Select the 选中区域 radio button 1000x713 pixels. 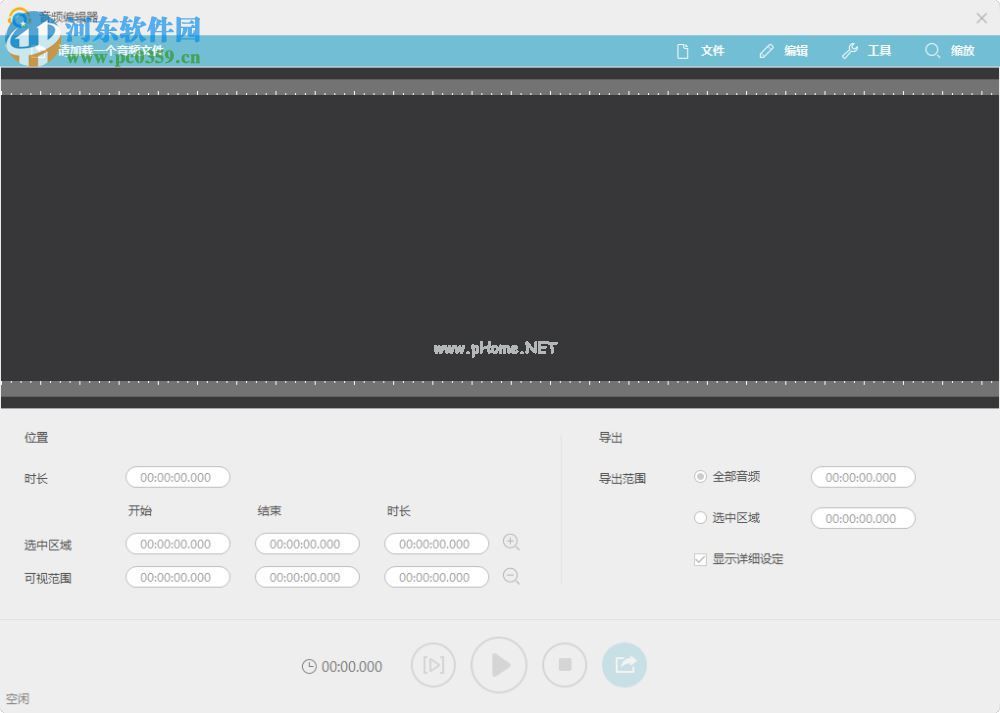[700, 518]
